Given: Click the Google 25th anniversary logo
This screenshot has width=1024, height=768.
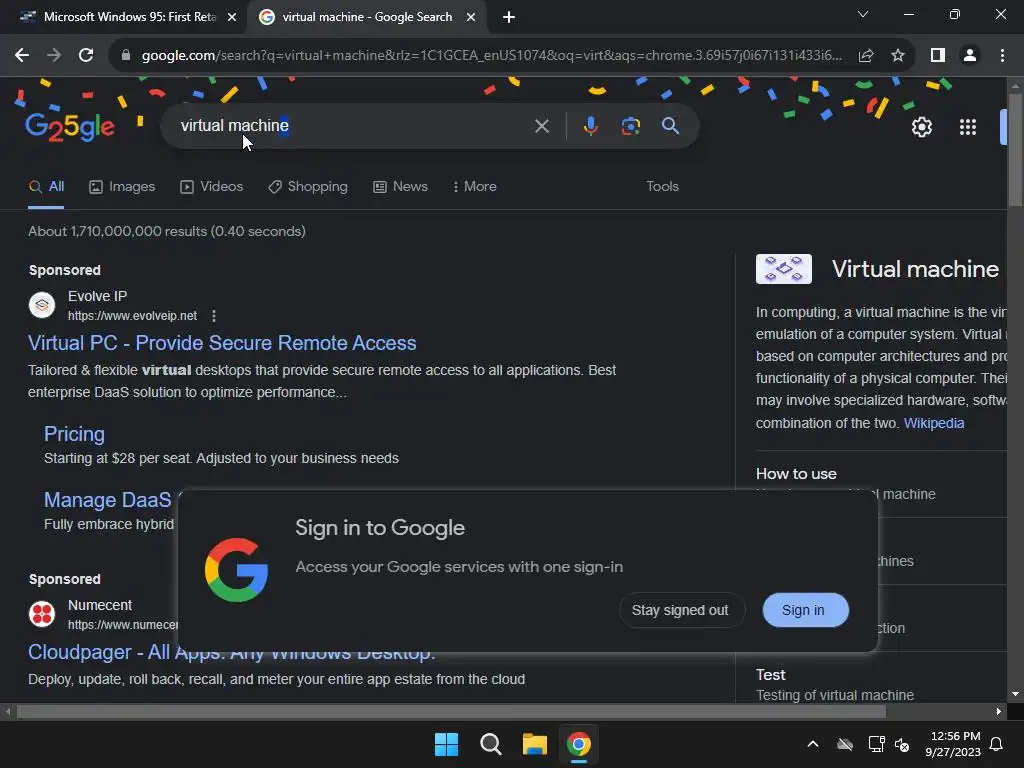Looking at the screenshot, I should tap(70, 126).
